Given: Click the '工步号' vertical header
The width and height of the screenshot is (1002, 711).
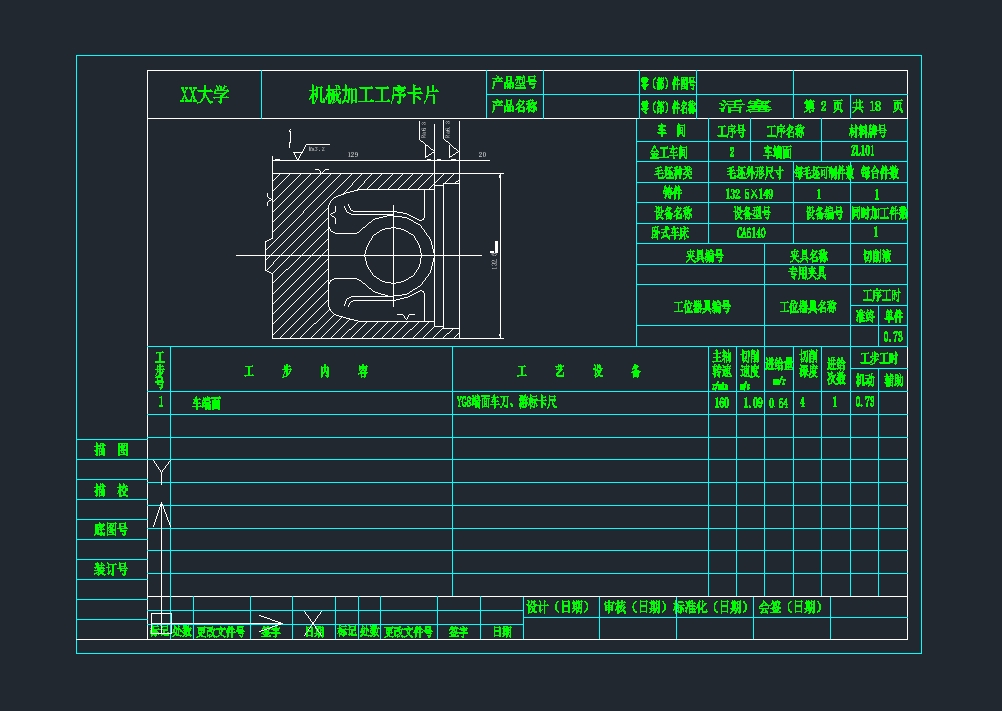Looking at the screenshot, I should click(160, 370).
